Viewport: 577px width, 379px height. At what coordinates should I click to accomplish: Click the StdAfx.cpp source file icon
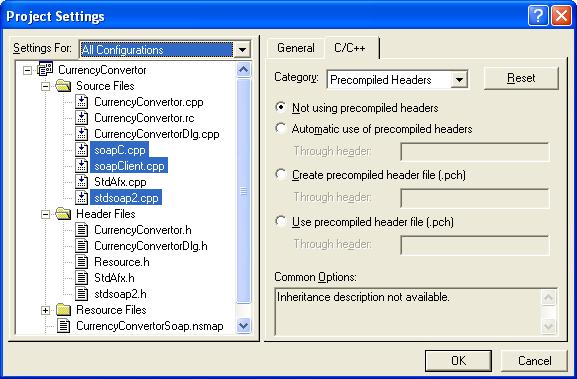[x=82, y=182]
